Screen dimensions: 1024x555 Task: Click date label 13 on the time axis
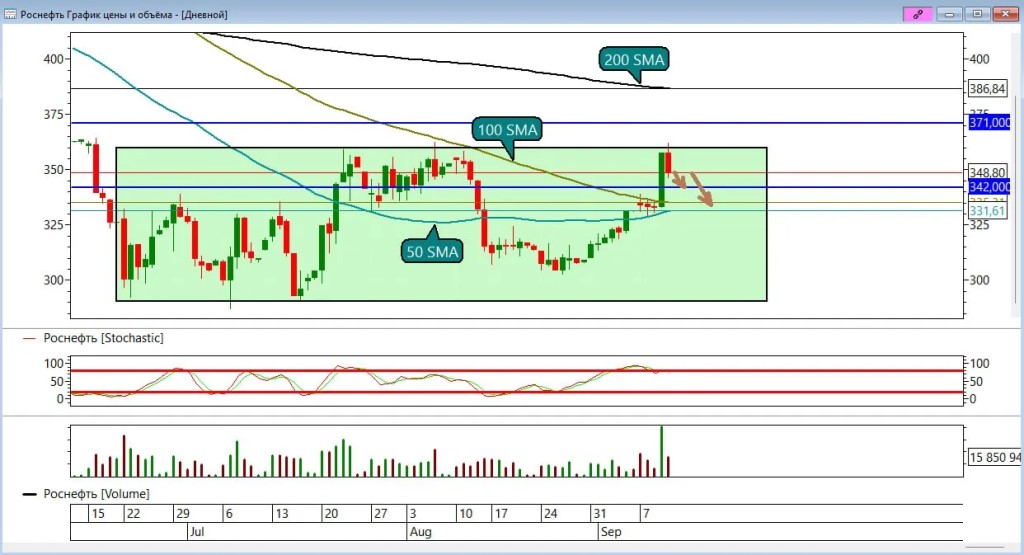281,513
